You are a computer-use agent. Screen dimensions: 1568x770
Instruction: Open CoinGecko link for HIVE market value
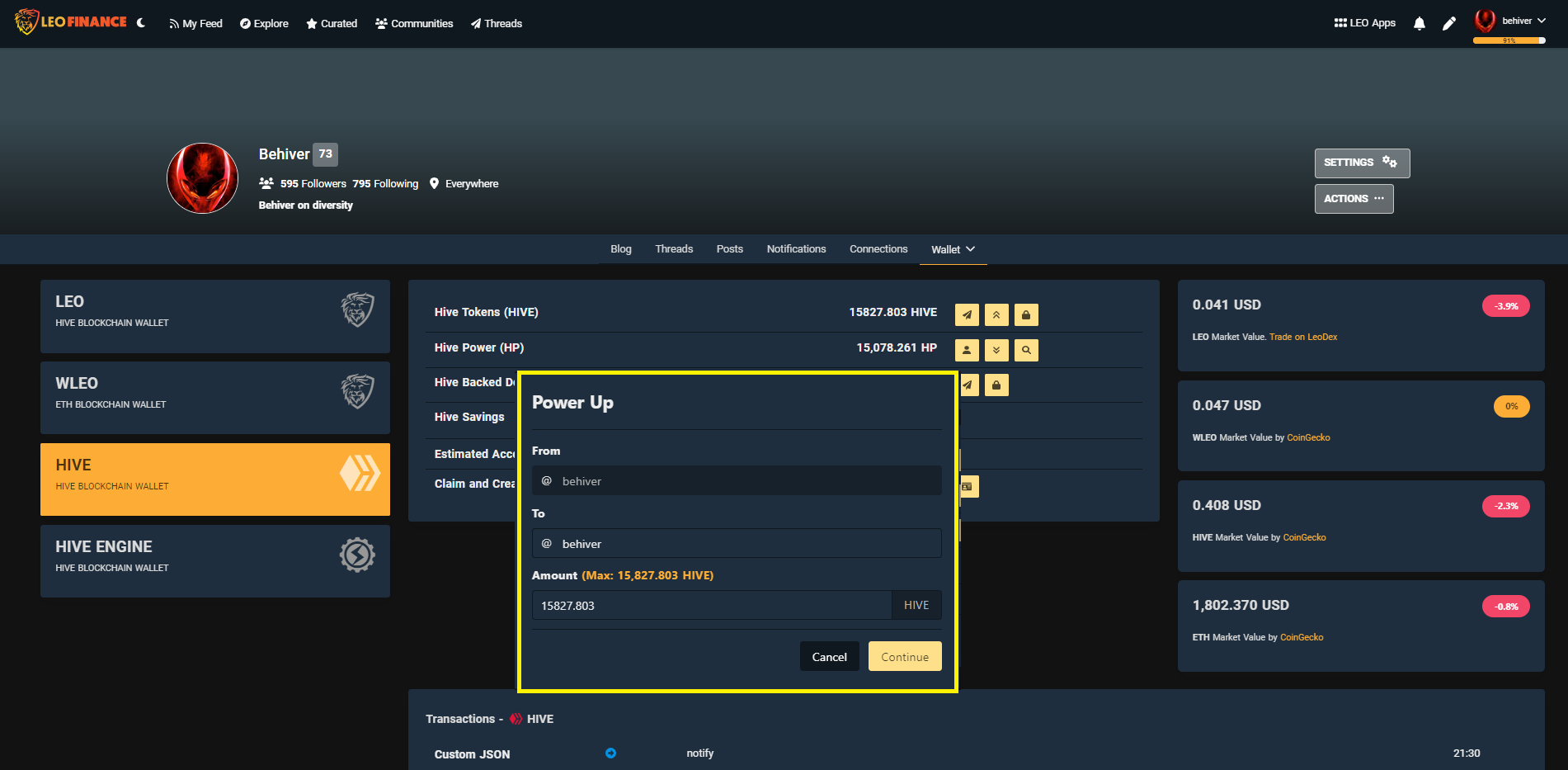click(1304, 537)
